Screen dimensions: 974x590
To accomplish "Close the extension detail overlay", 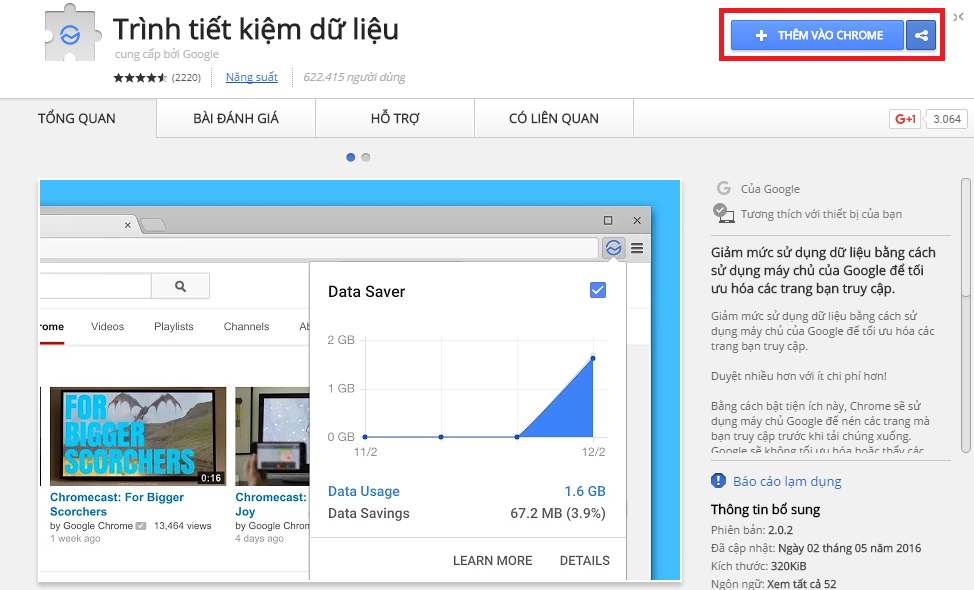I will click(958, 17).
